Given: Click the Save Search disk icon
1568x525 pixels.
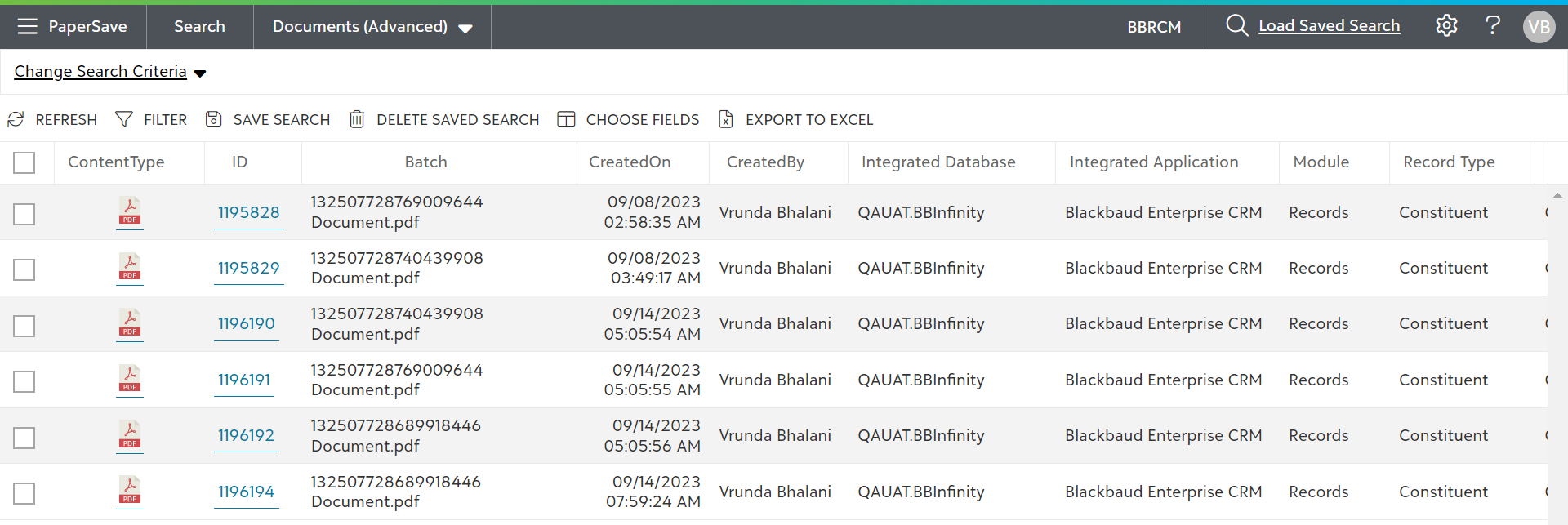Looking at the screenshot, I should [x=213, y=120].
